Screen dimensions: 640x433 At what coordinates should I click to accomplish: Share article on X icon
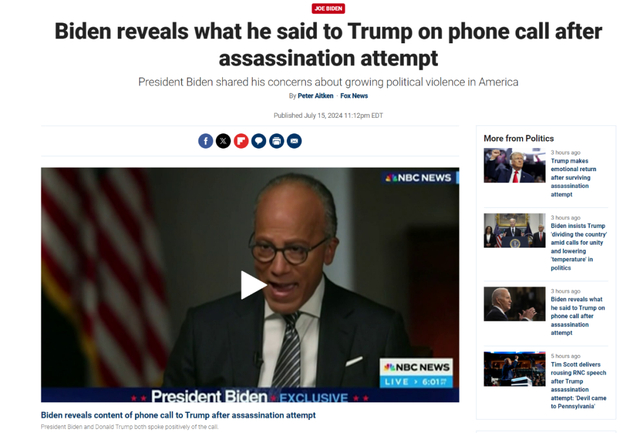tap(223, 141)
